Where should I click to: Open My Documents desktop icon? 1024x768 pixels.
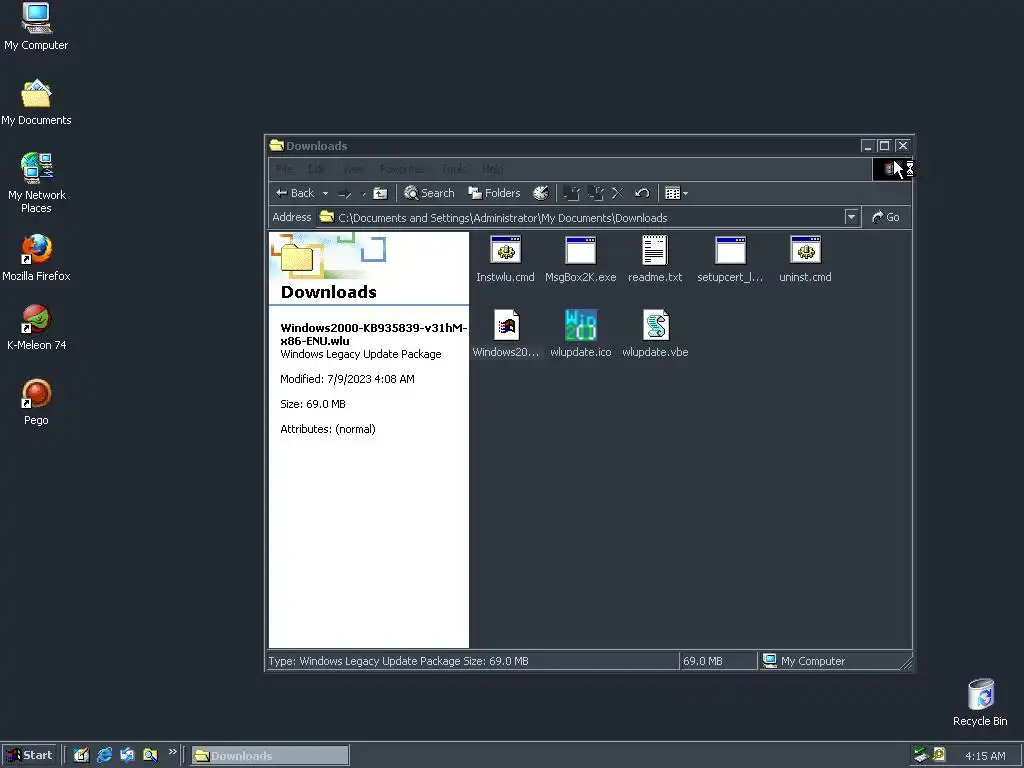pyautogui.click(x=36, y=103)
